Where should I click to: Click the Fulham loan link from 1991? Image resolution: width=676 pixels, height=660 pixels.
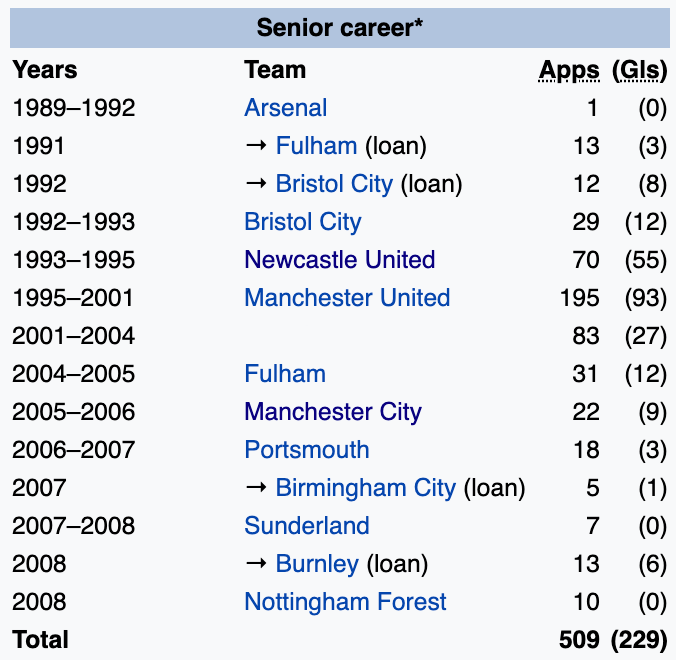pyautogui.click(x=316, y=146)
